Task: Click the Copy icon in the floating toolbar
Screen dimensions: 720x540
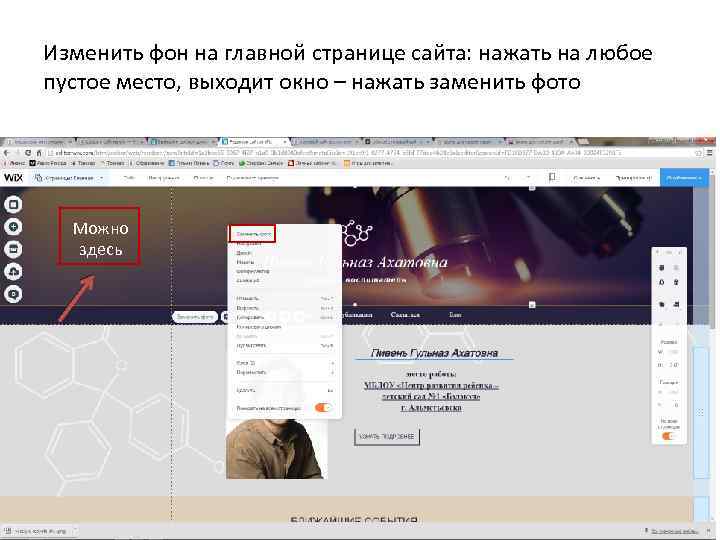Action: point(662,268)
